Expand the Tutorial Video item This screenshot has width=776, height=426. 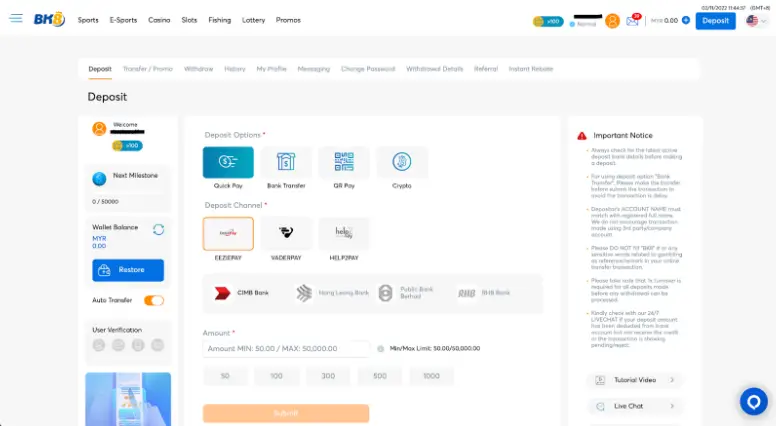635,380
